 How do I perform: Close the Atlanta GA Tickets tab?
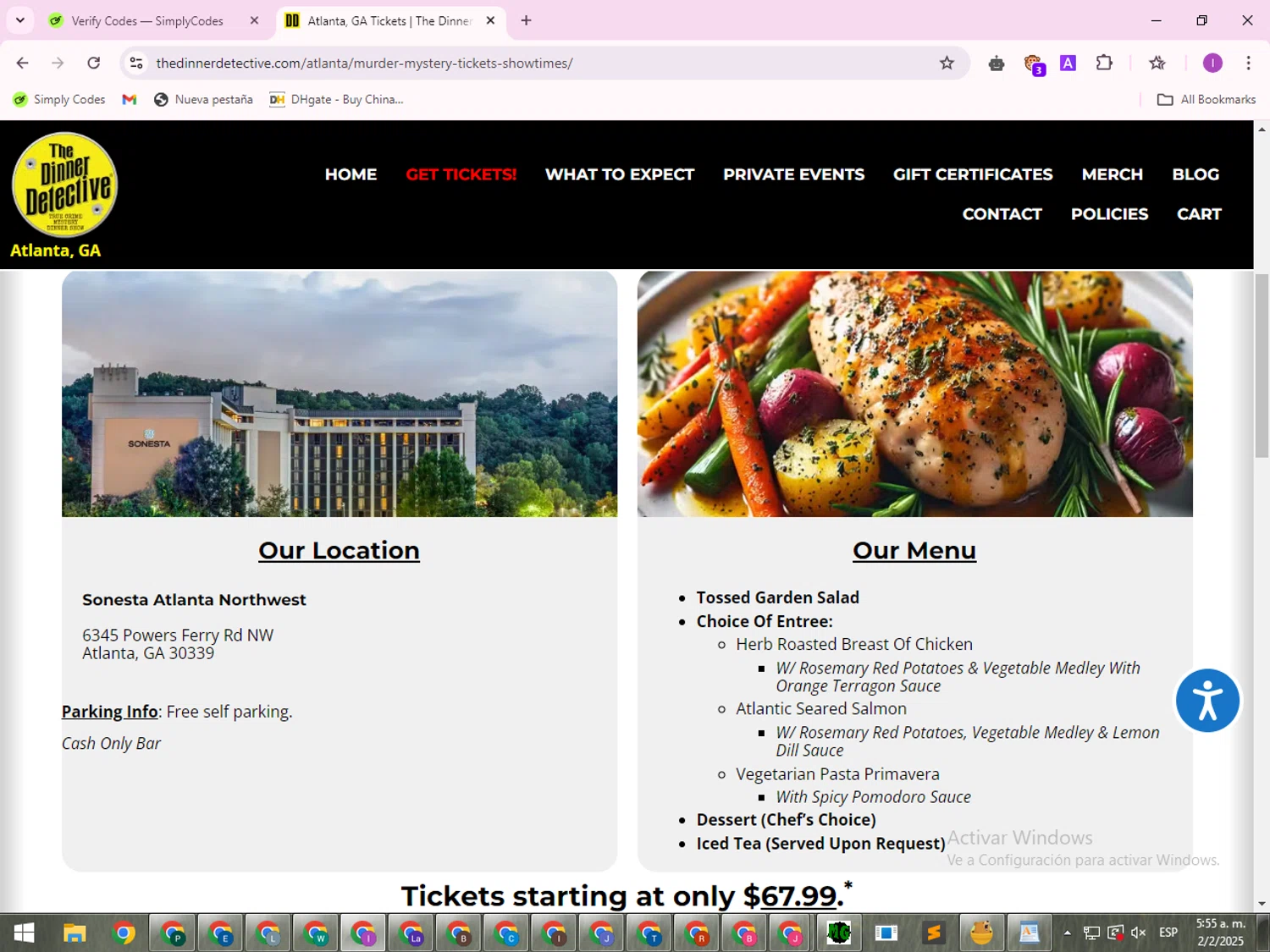(490, 20)
